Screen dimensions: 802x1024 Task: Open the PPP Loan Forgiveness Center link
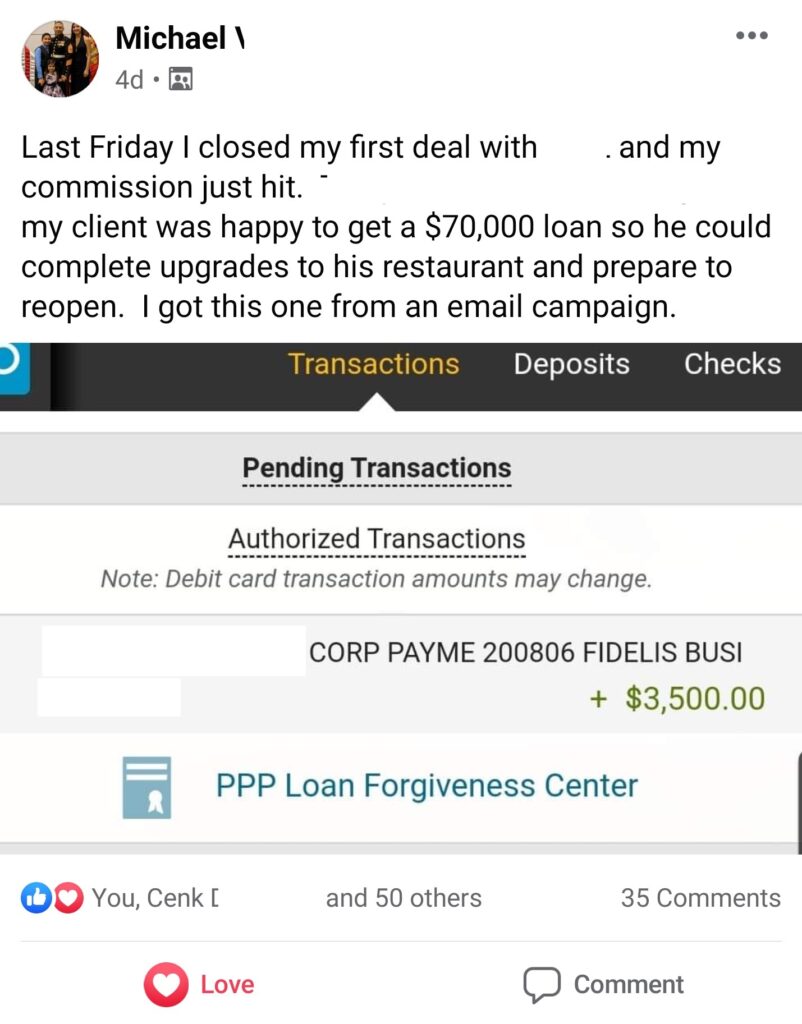click(x=426, y=786)
